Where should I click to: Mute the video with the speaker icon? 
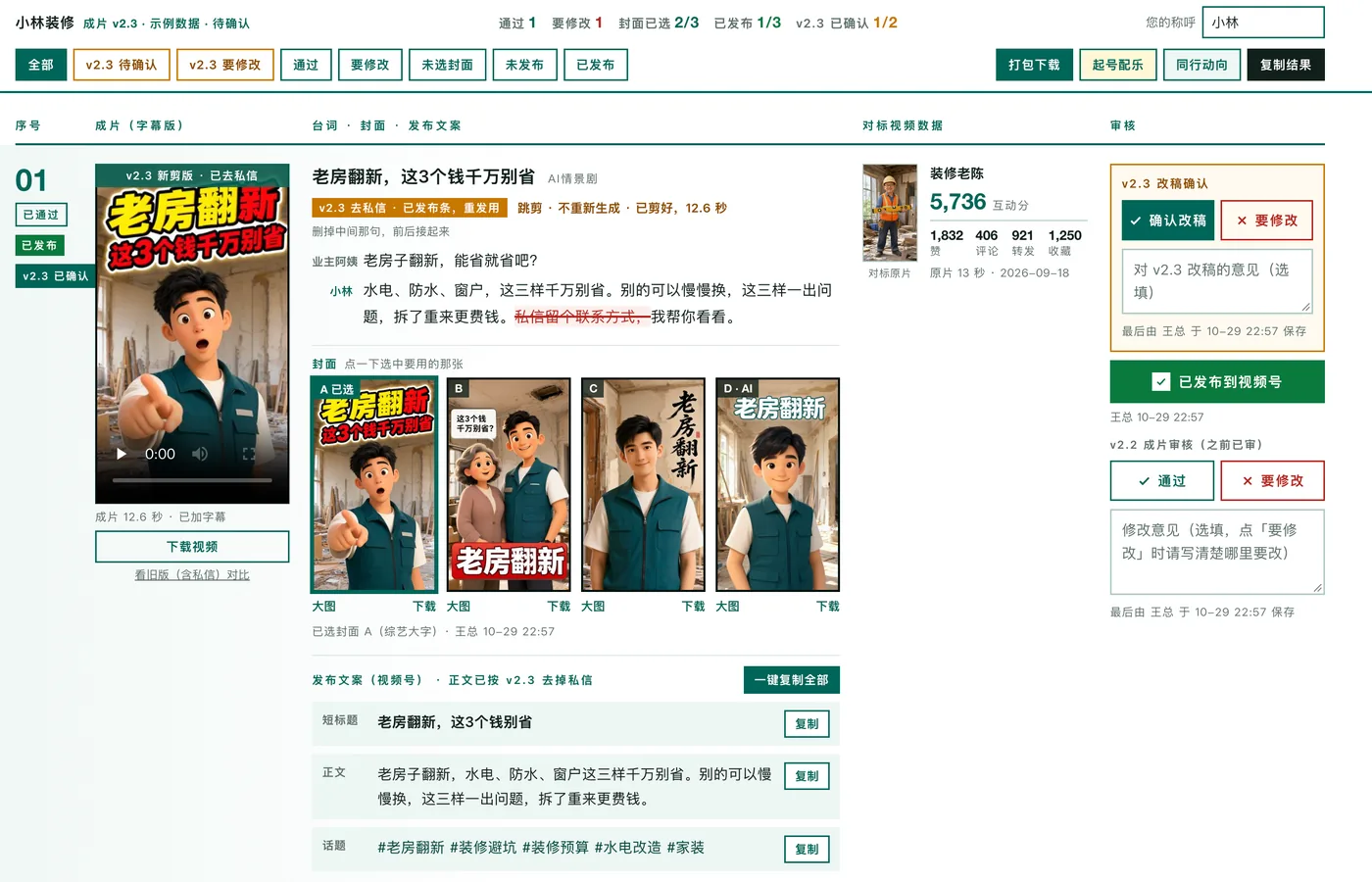200,454
